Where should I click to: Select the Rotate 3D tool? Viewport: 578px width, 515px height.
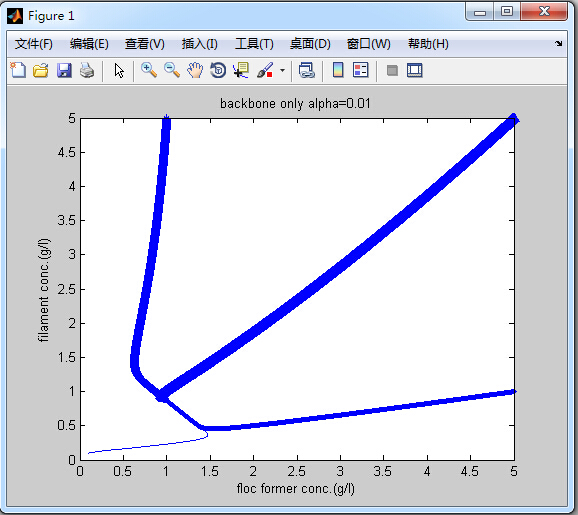[218, 70]
